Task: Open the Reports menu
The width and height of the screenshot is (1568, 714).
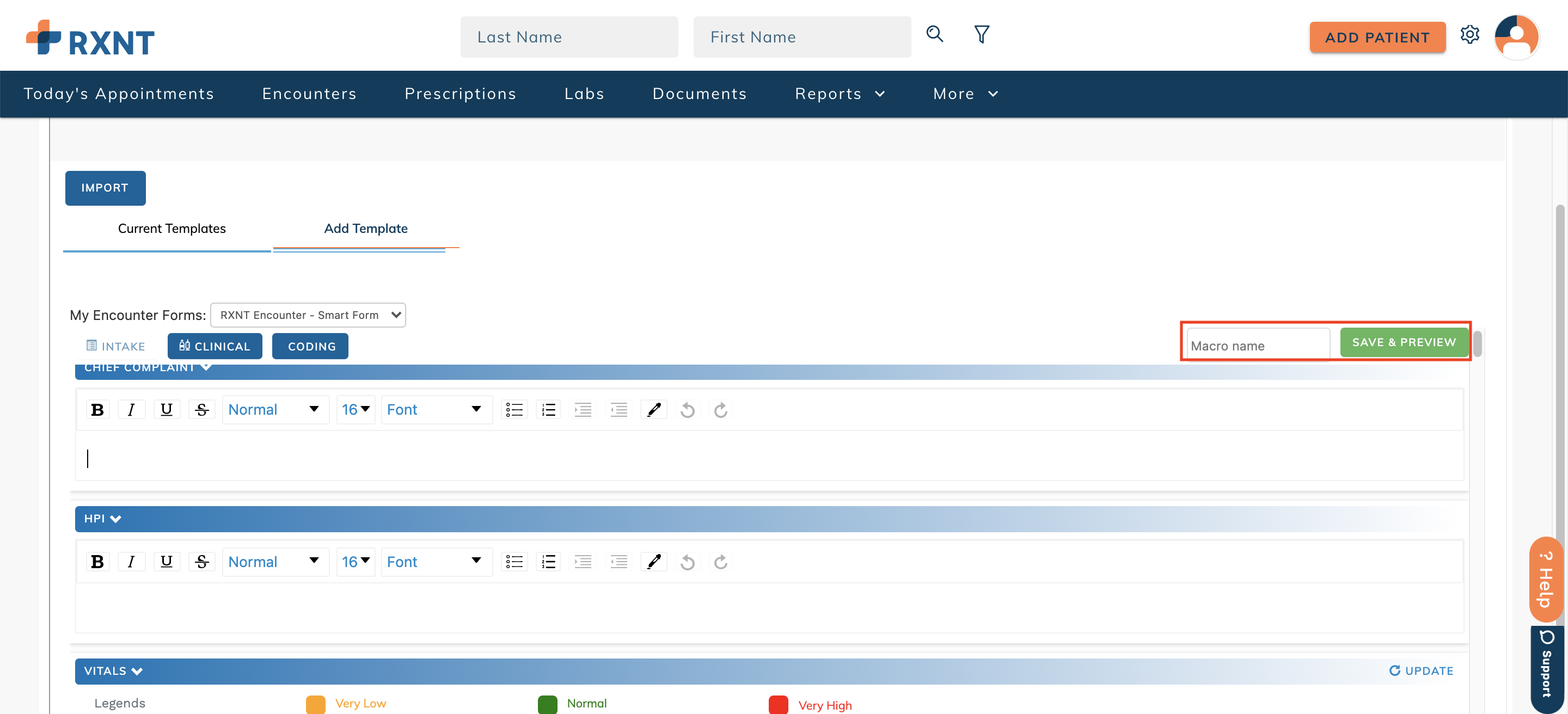Action: click(839, 94)
